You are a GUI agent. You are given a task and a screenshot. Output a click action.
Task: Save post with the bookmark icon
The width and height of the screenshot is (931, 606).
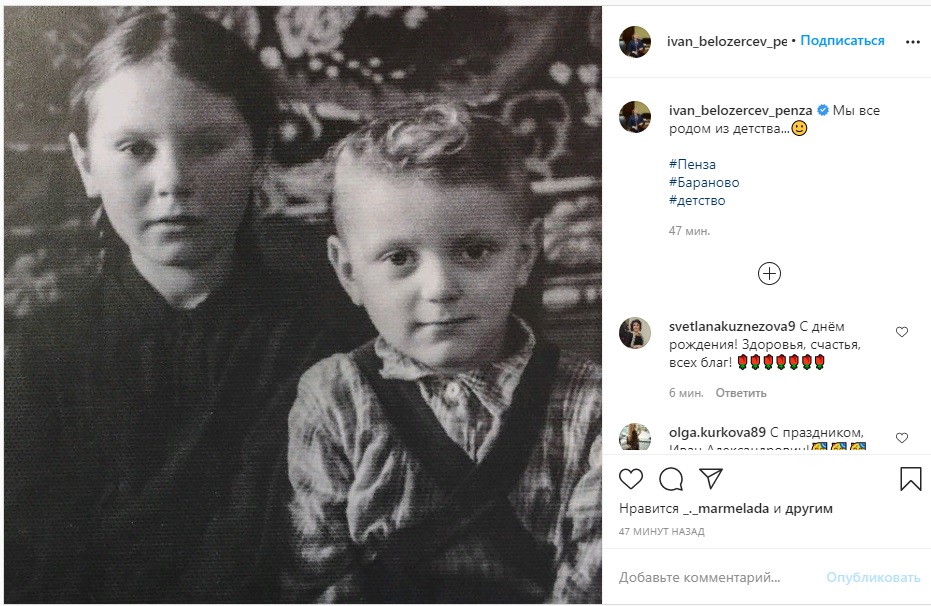[x=910, y=479]
